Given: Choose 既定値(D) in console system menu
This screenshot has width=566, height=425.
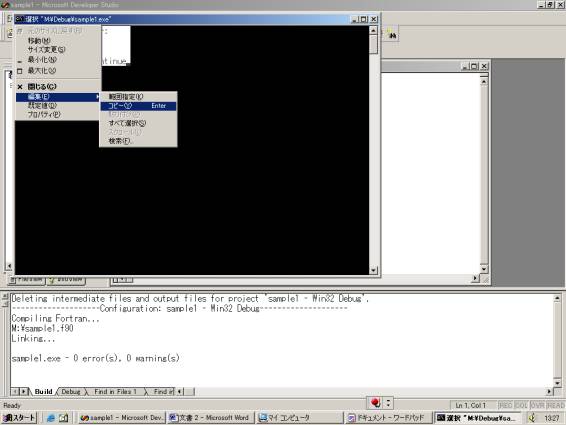Looking at the screenshot, I should [x=58, y=105].
